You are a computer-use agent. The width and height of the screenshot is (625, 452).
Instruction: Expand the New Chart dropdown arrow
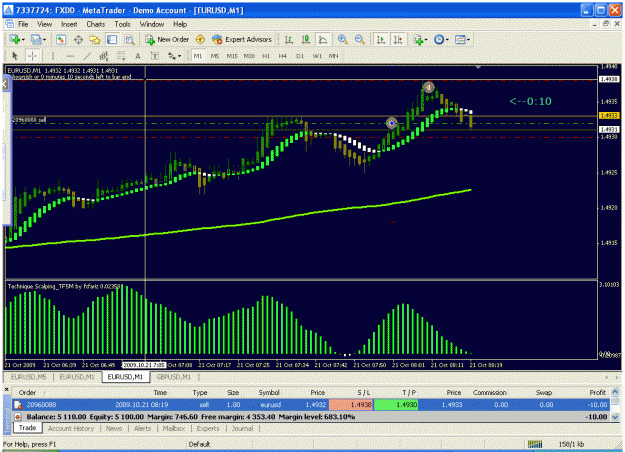click(23, 39)
